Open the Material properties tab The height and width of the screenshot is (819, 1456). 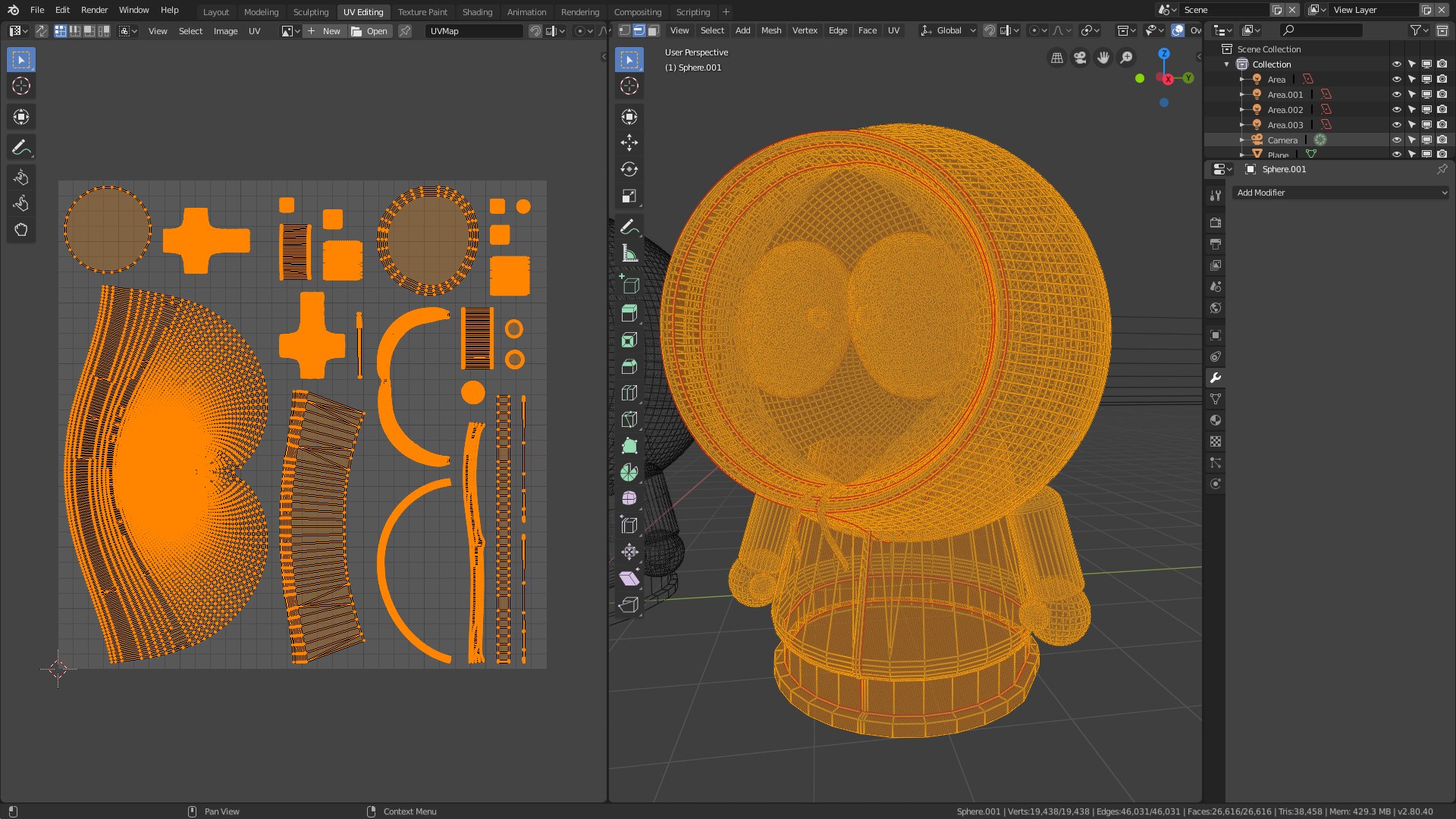(1216, 420)
